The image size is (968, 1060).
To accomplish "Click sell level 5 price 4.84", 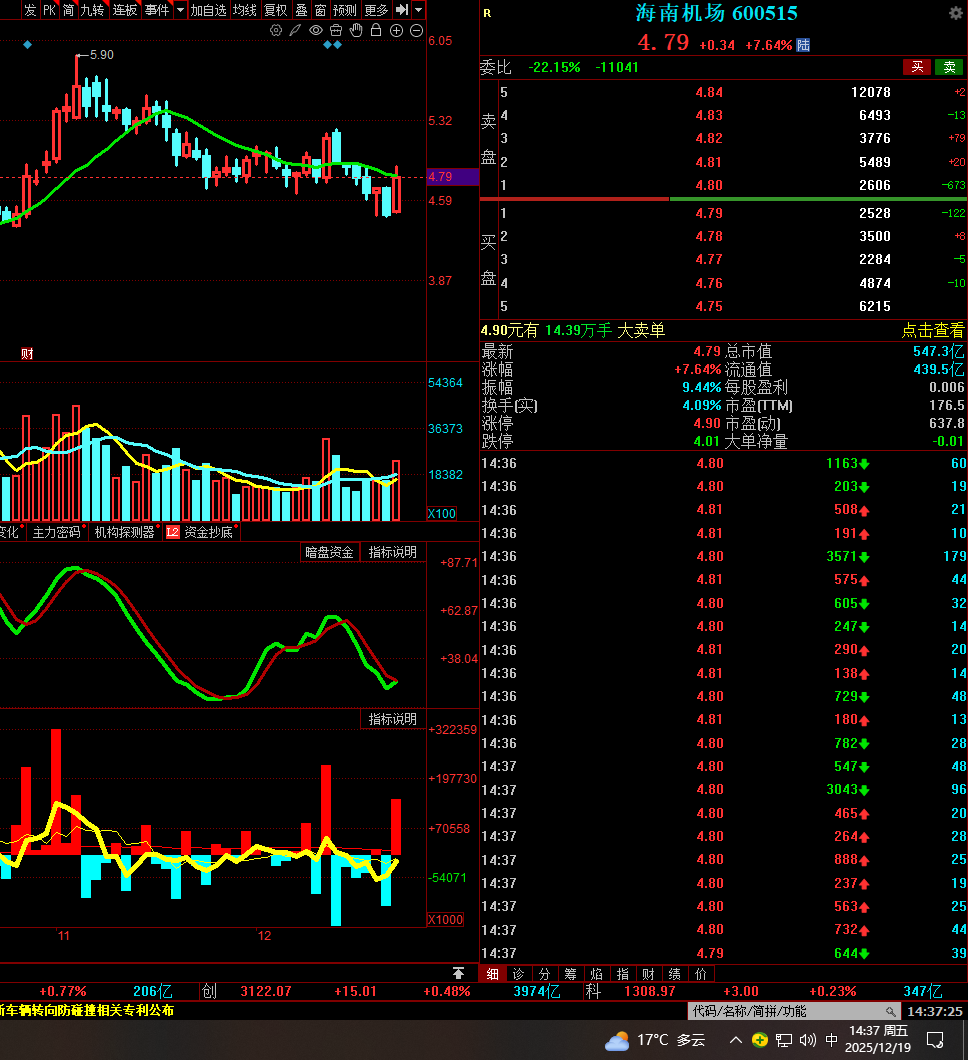I will [709, 92].
